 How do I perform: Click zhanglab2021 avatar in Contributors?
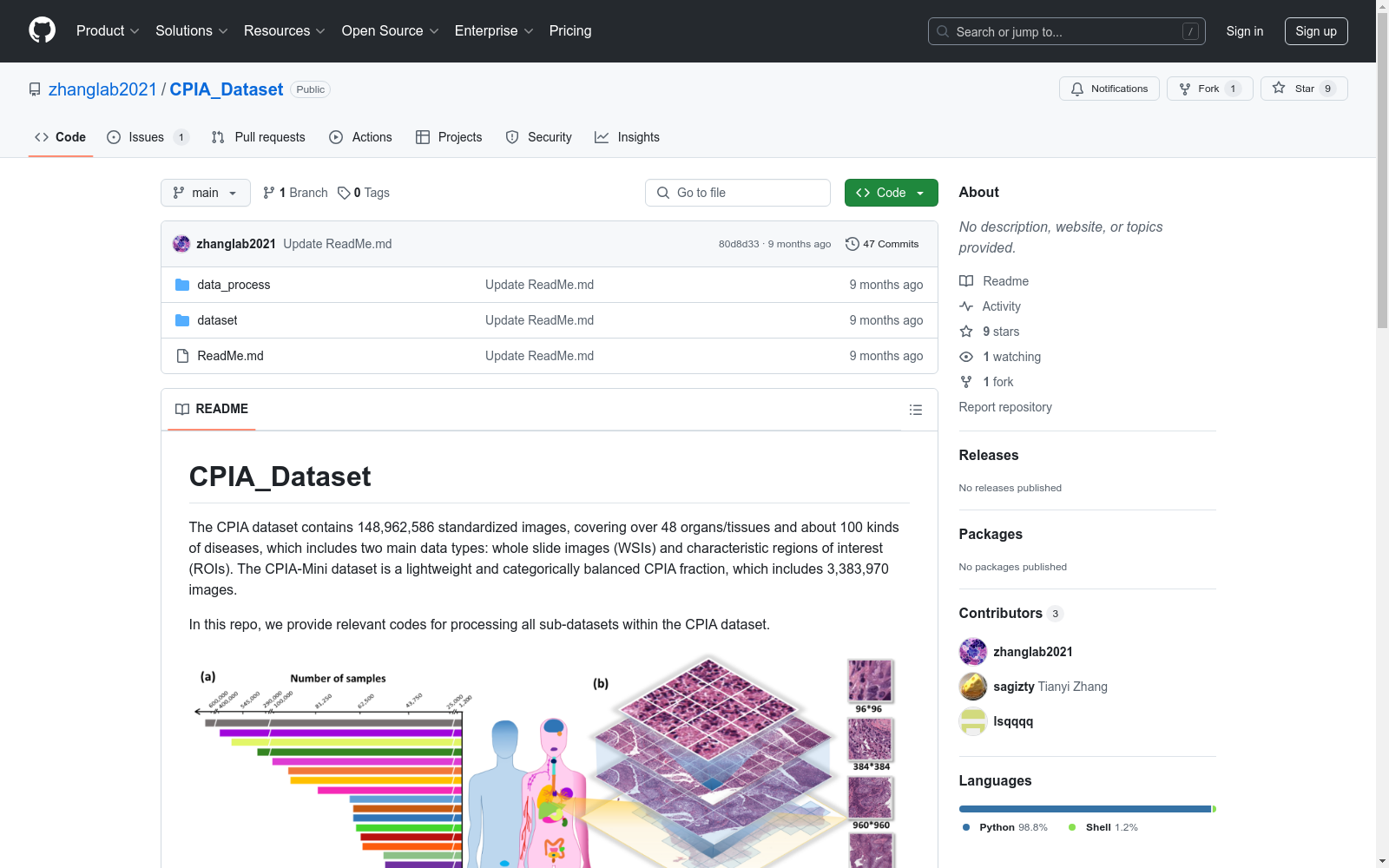pyautogui.click(x=972, y=652)
